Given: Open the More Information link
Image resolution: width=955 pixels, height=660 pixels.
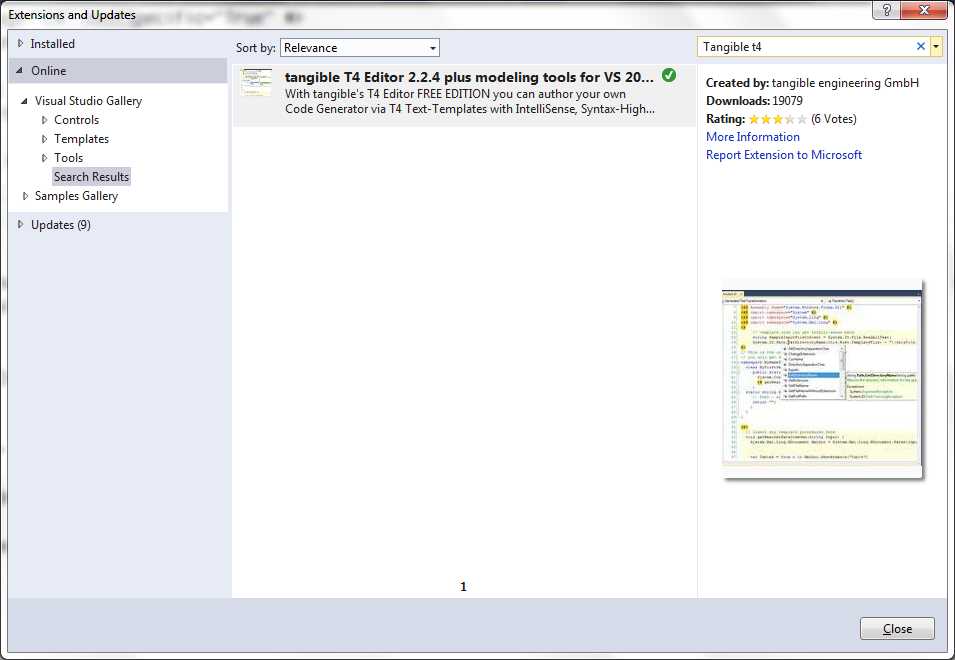Looking at the screenshot, I should (753, 137).
